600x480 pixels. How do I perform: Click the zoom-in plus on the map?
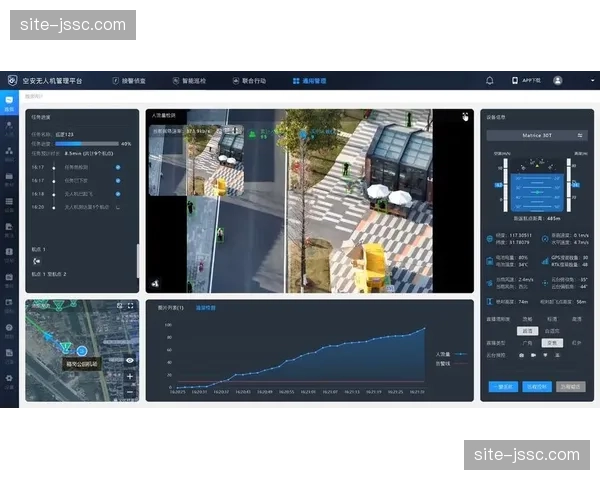(130, 376)
